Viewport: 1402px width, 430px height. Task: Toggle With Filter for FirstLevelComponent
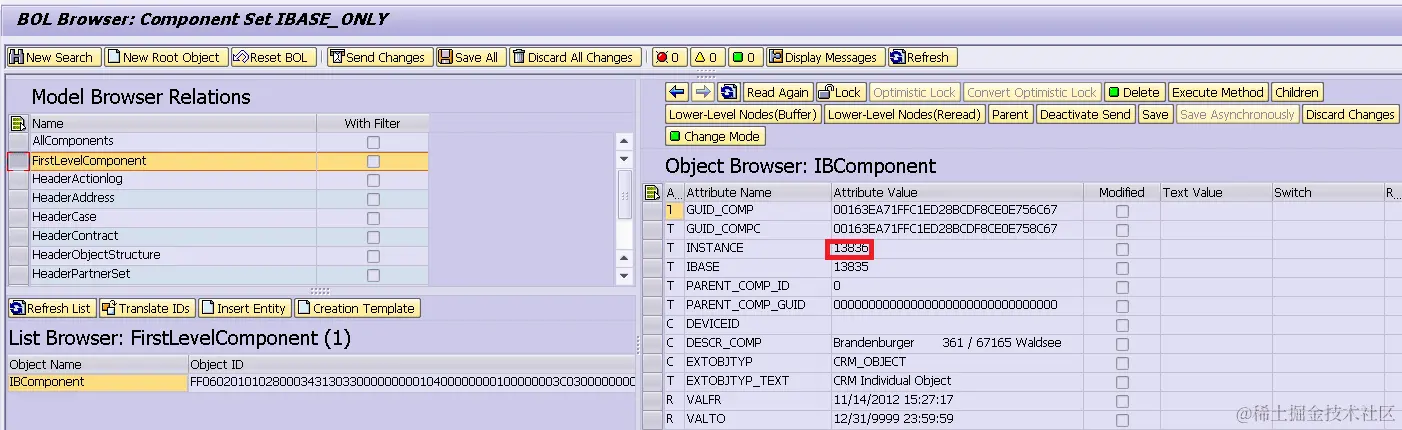(x=373, y=161)
